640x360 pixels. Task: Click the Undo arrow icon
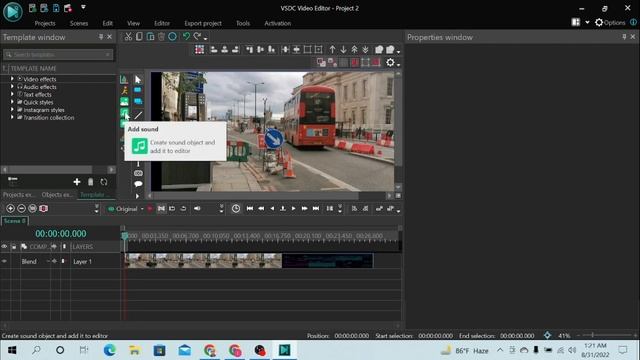tap(186, 37)
